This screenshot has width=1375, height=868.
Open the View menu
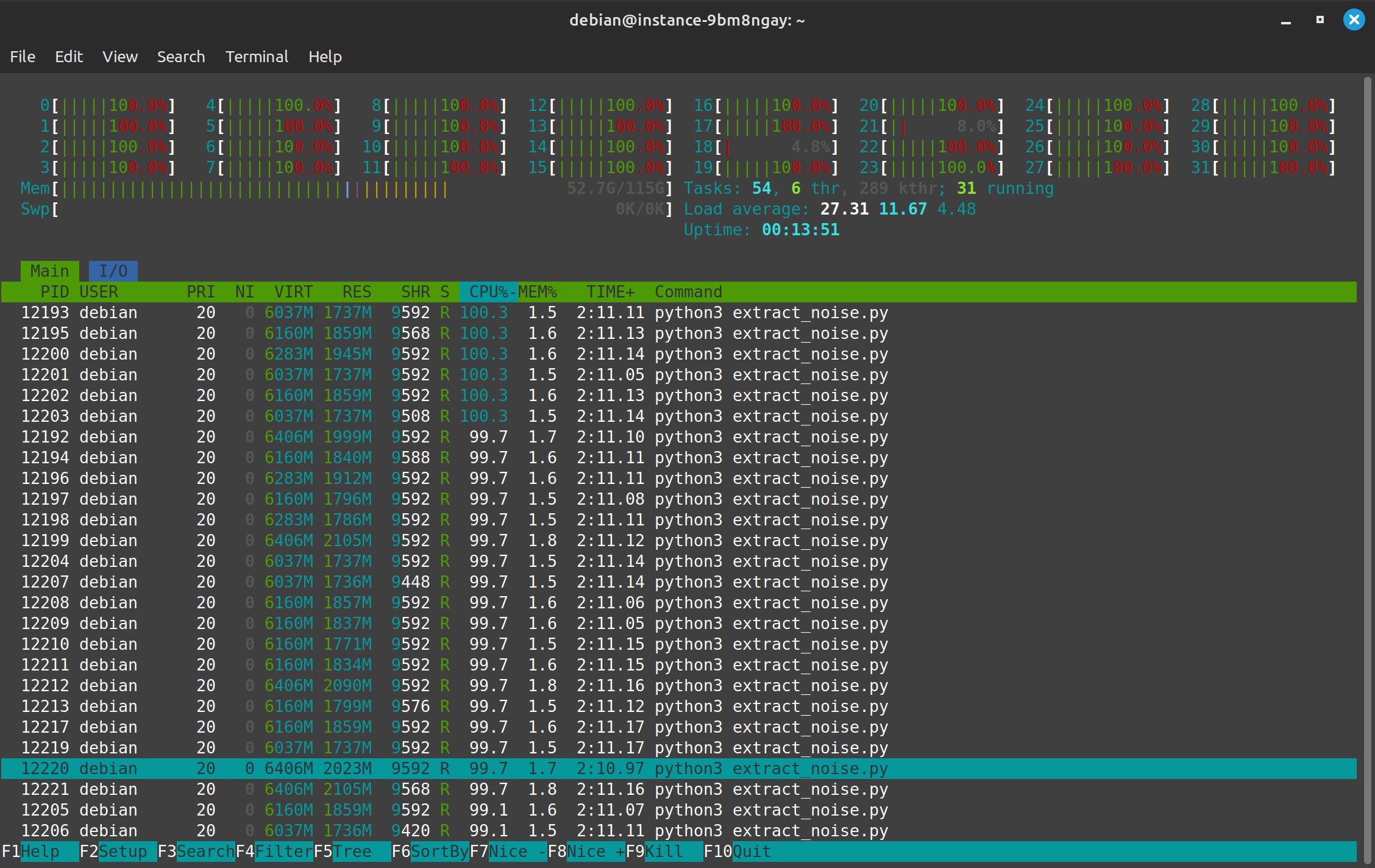click(x=120, y=57)
